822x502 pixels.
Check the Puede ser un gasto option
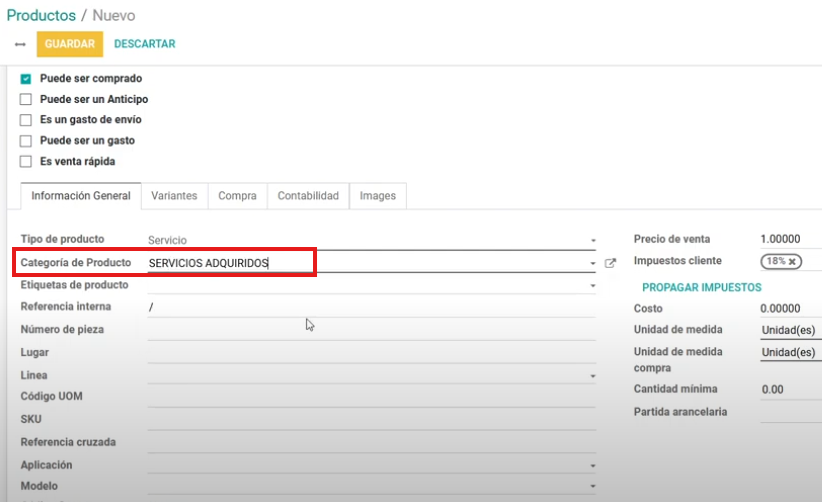[26, 141]
